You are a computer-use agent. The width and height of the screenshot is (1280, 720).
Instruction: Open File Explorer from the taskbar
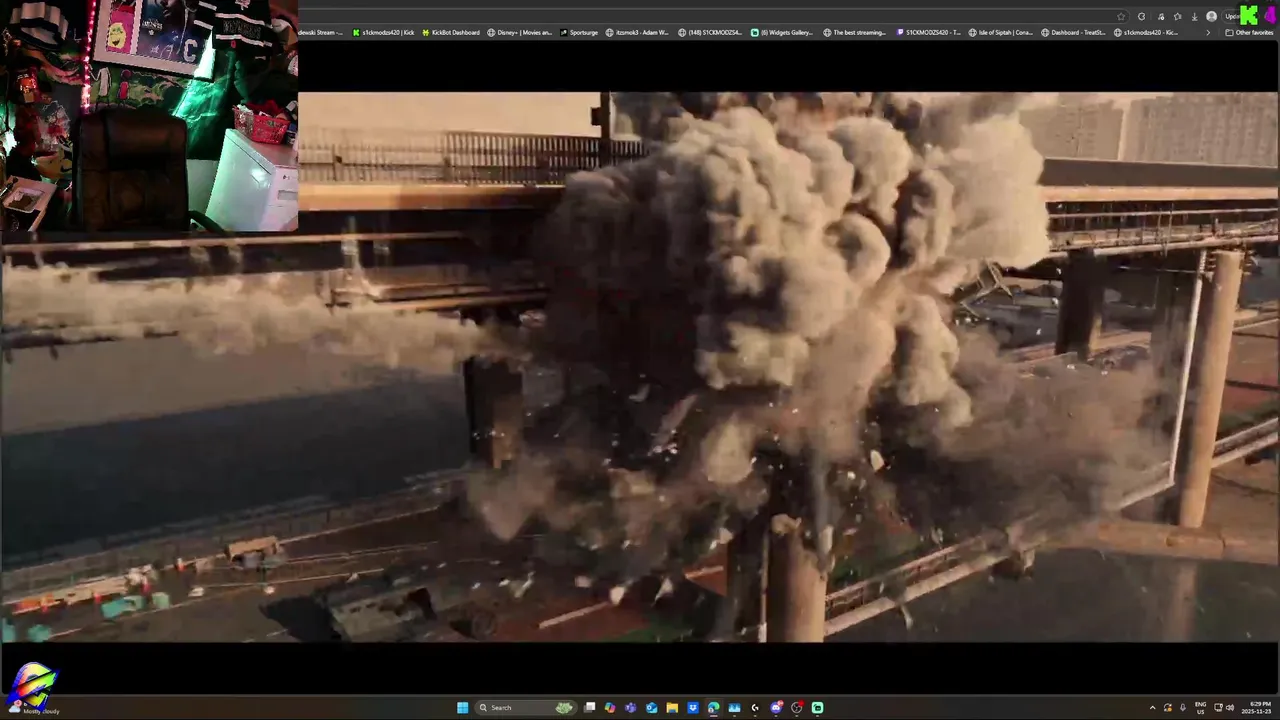(x=672, y=708)
